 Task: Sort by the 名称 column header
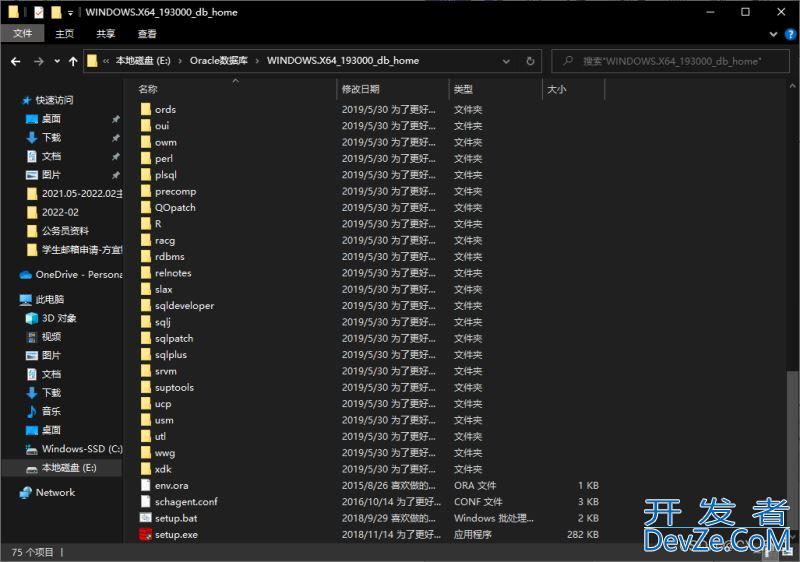[148, 89]
